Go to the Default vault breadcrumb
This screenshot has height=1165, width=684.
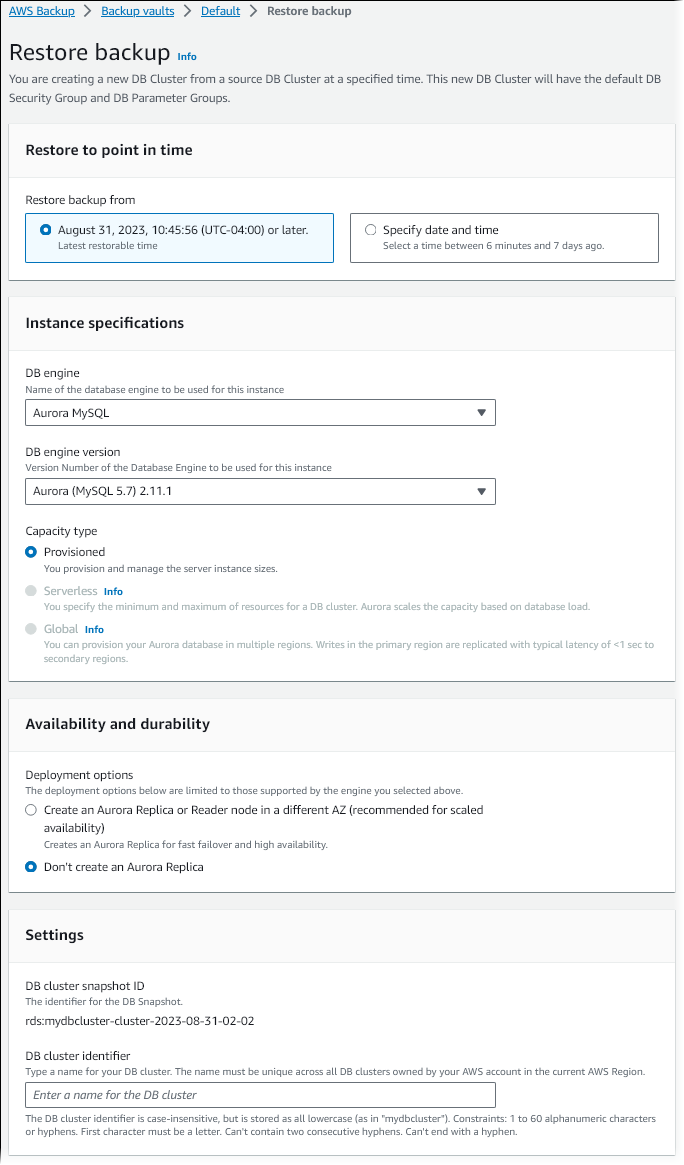pyautogui.click(x=220, y=10)
